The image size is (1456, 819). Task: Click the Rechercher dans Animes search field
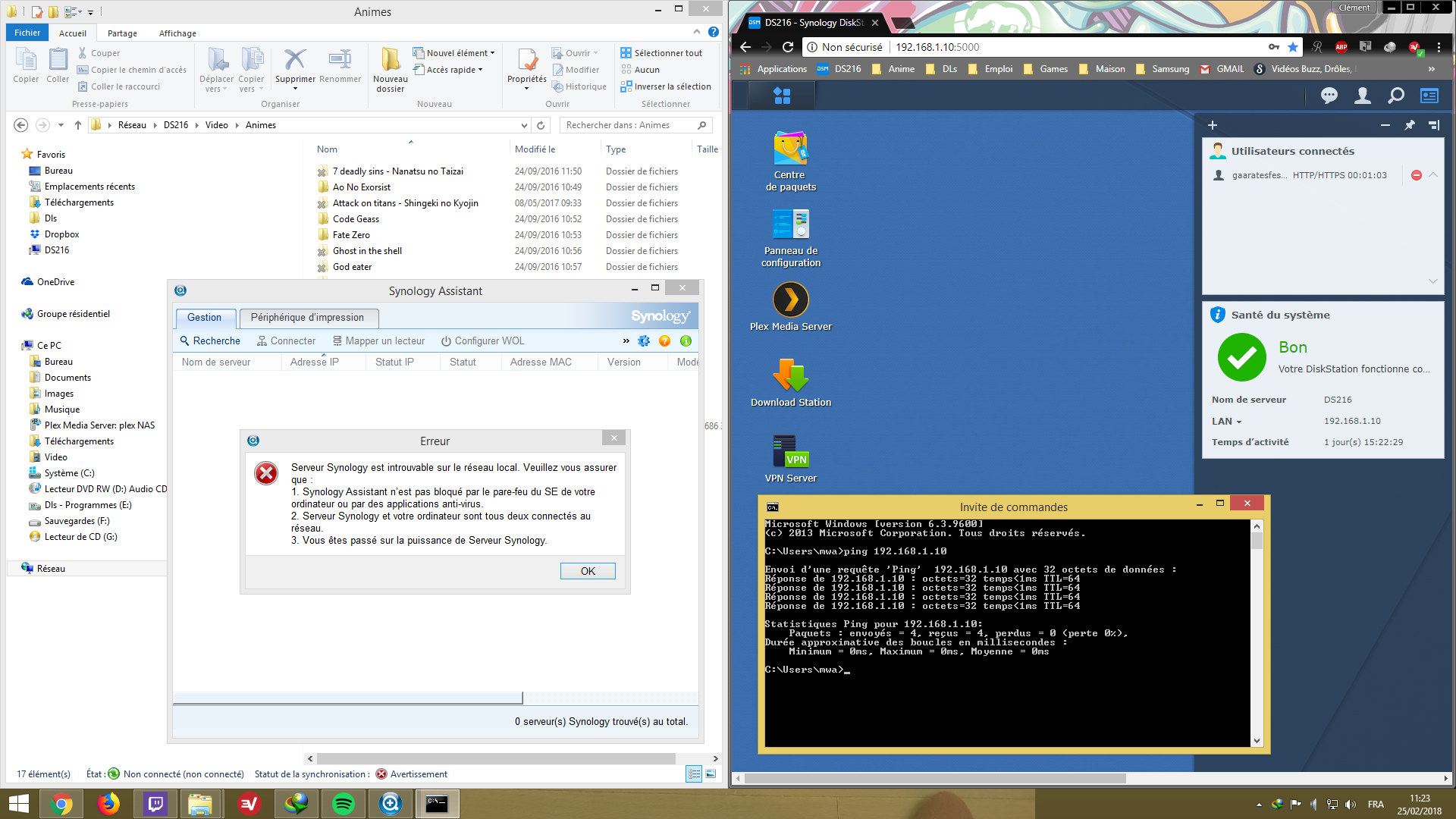click(628, 125)
